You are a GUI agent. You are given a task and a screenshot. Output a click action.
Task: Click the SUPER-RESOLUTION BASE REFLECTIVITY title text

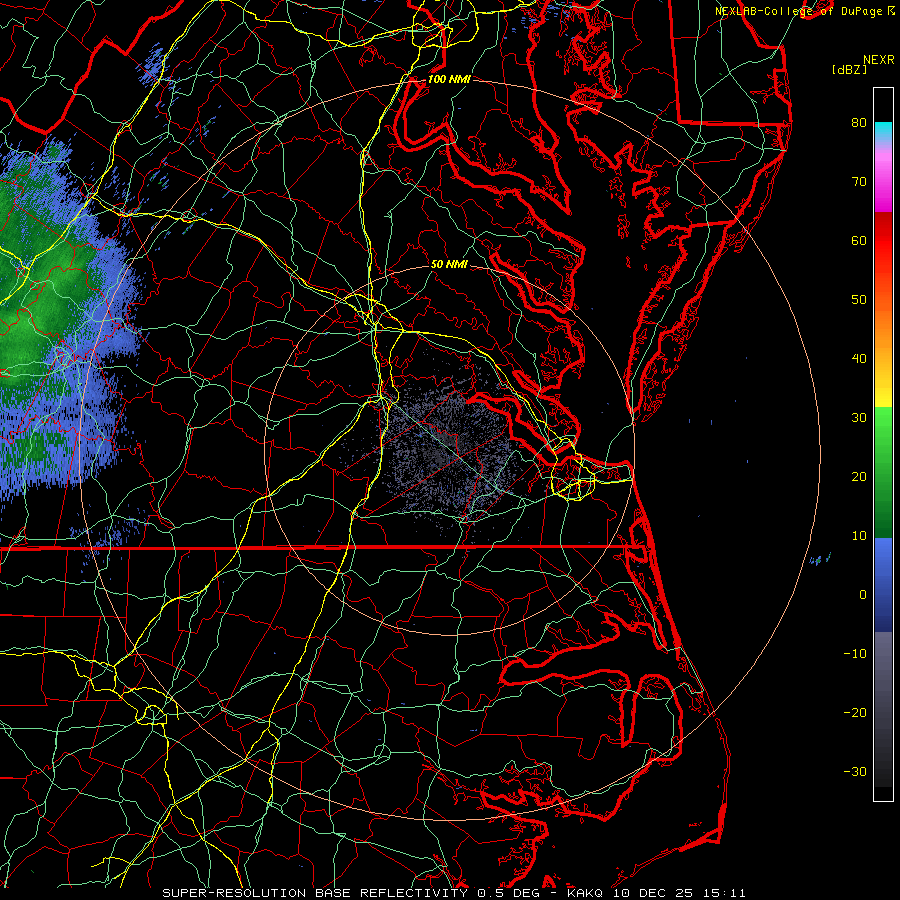(314, 893)
